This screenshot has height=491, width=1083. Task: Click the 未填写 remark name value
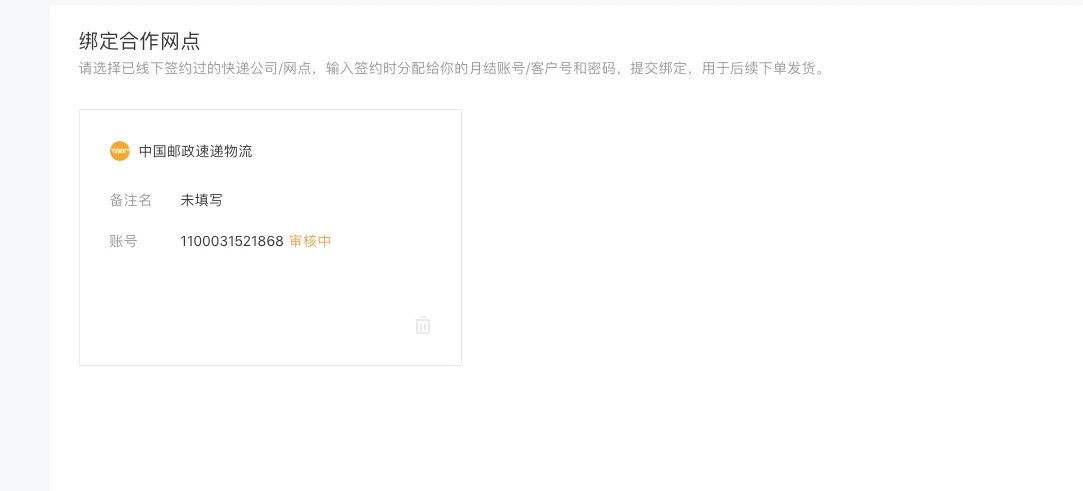click(202, 200)
